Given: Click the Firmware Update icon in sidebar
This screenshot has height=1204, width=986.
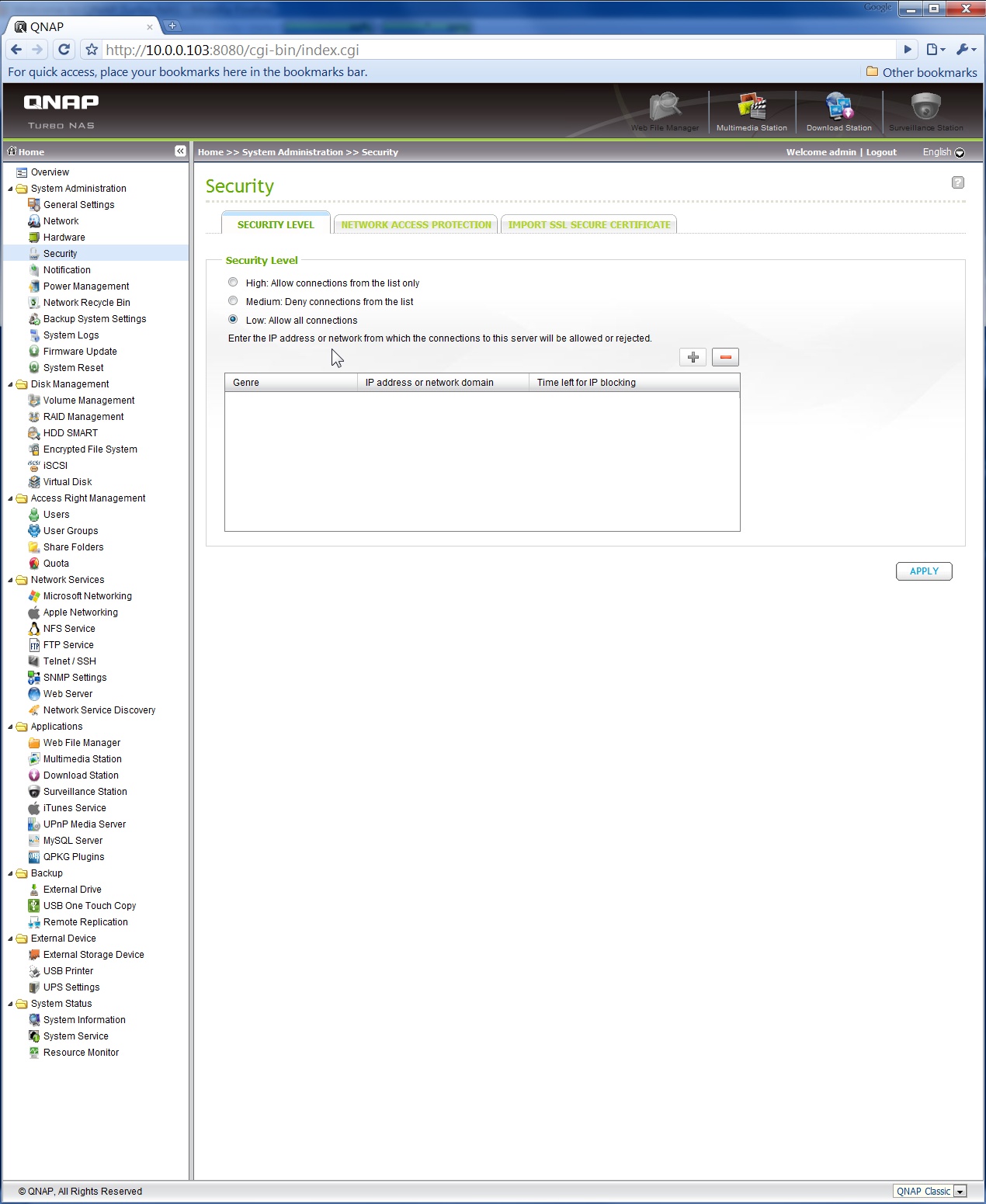Looking at the screenshot, I should tap(34, 352).
